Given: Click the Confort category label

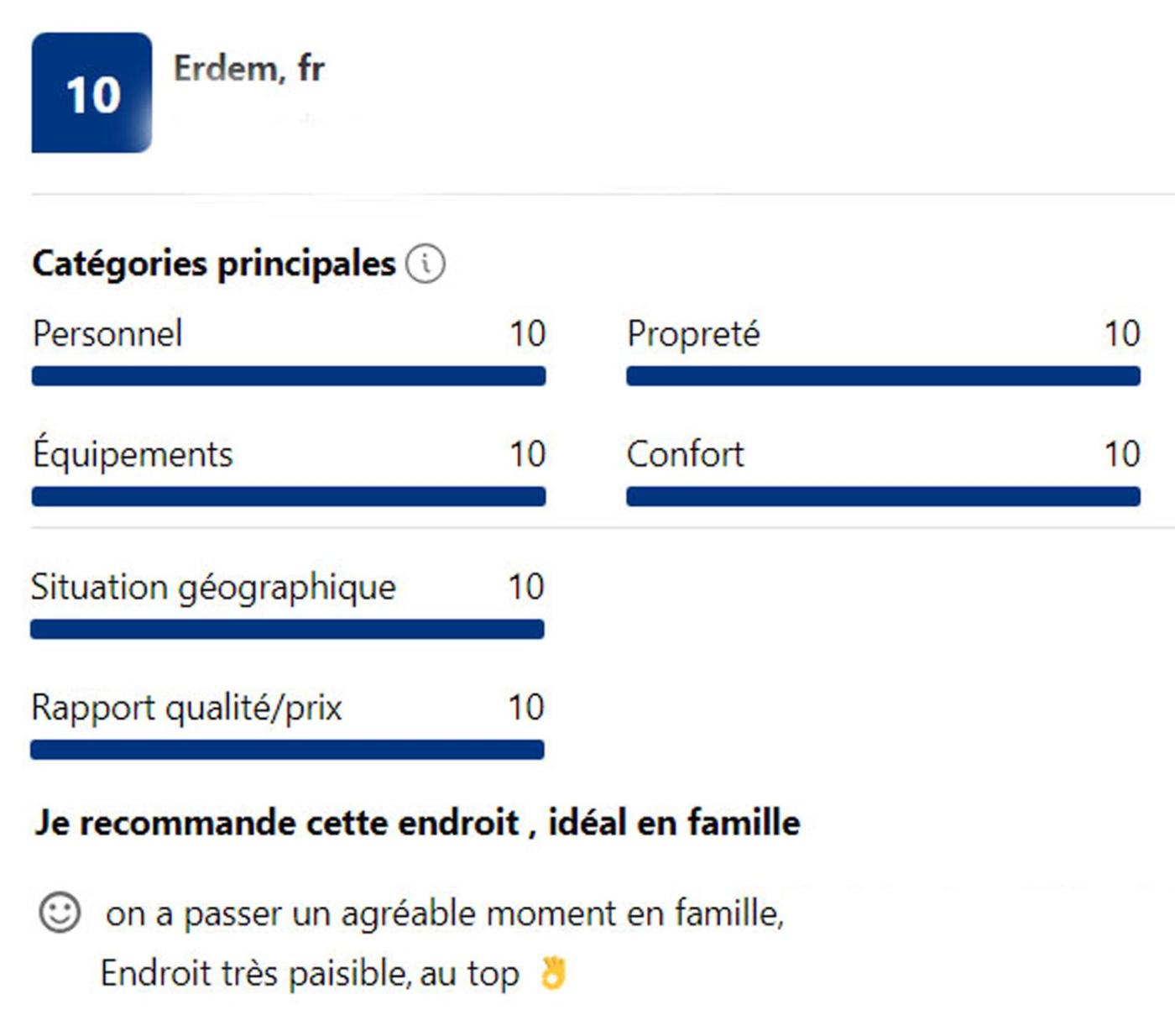Looking at the screenshot, I should coord(685,455).
